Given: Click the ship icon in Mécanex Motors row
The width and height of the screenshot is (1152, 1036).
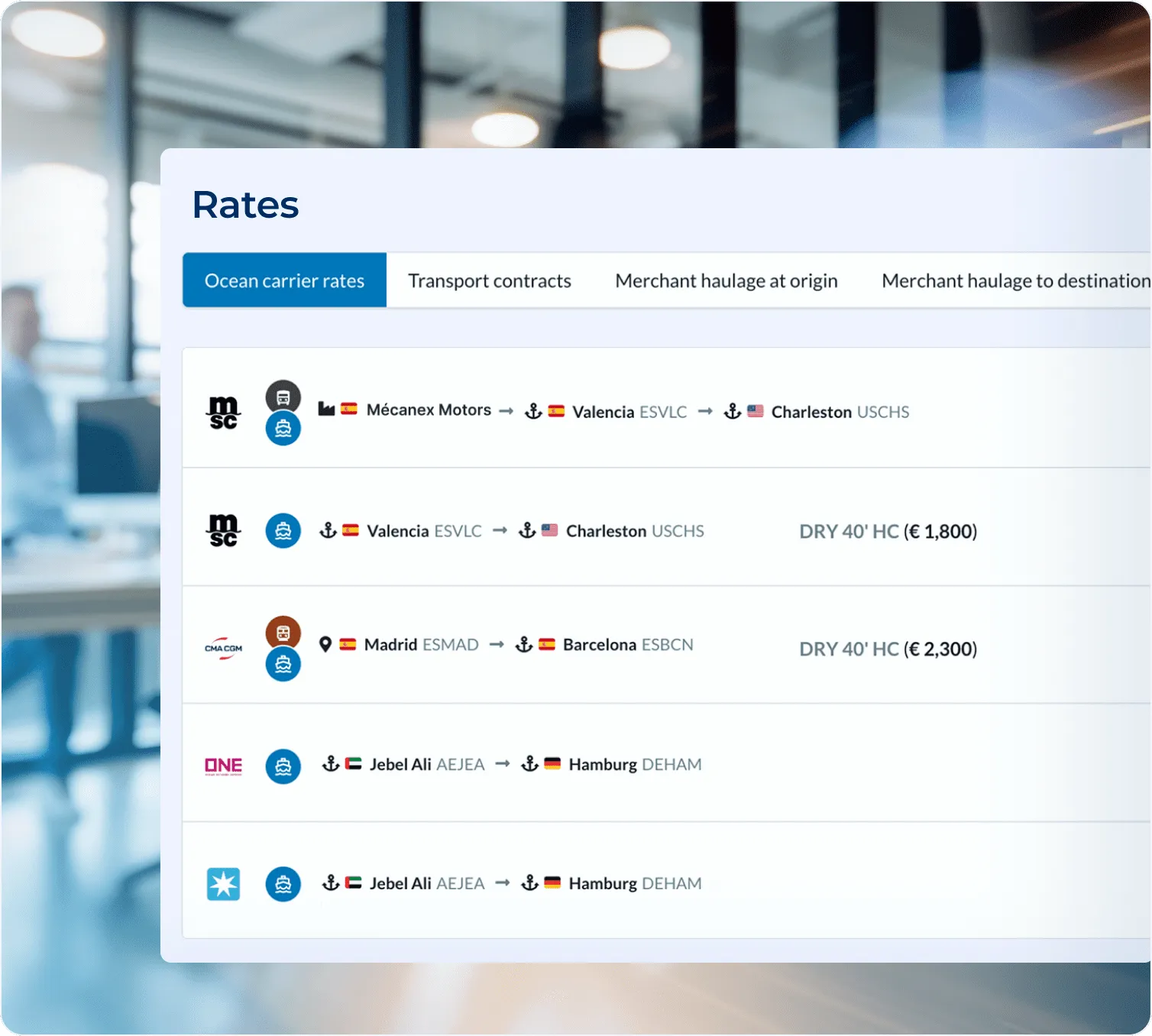Looking at the screenshot, I should tap(283, 429).
